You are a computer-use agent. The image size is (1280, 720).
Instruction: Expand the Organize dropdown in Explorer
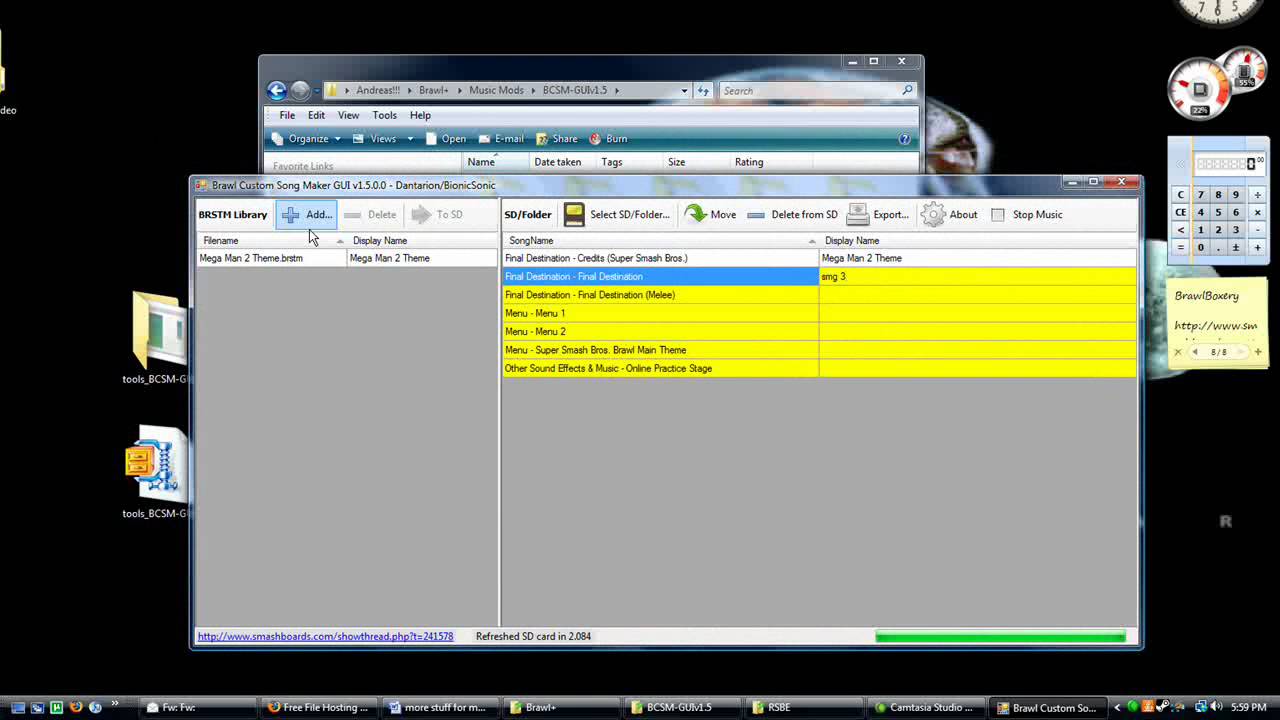(307, 139)
